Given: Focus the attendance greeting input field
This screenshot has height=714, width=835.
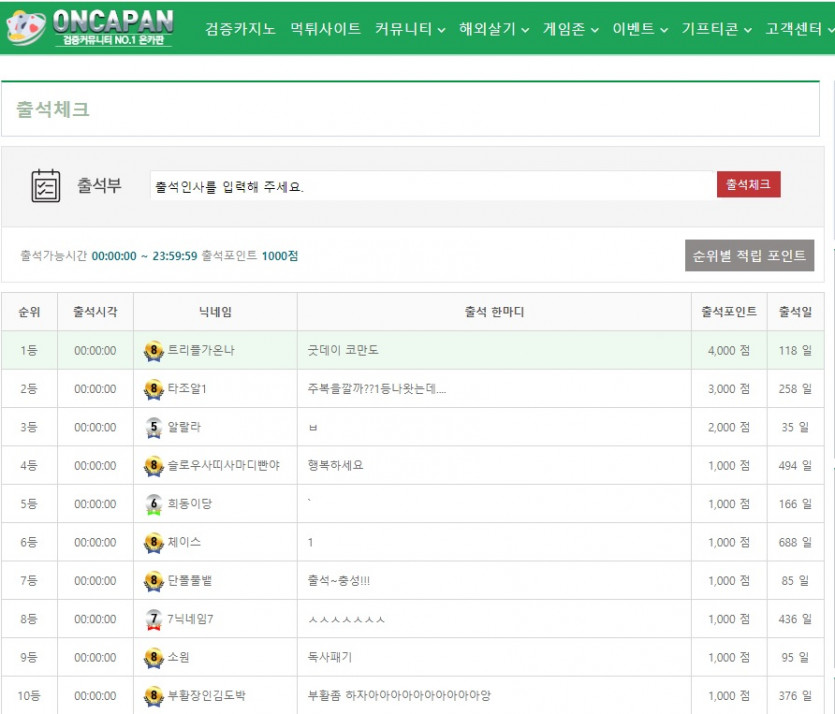Looking at the screenshot, I should (x=432, y=186).
